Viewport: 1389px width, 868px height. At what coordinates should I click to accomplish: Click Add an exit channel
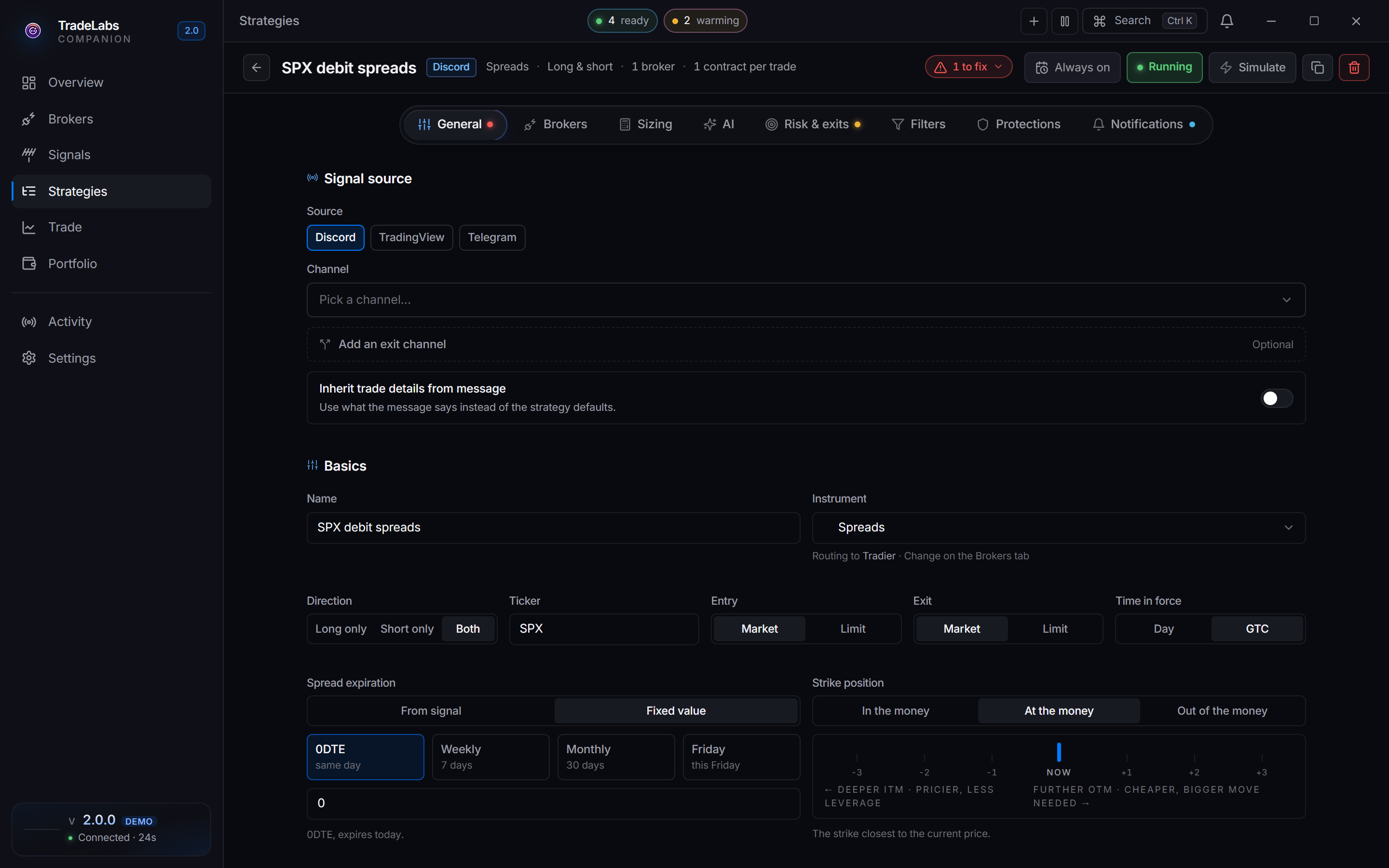pyautogui.click(x=806, y=344)
